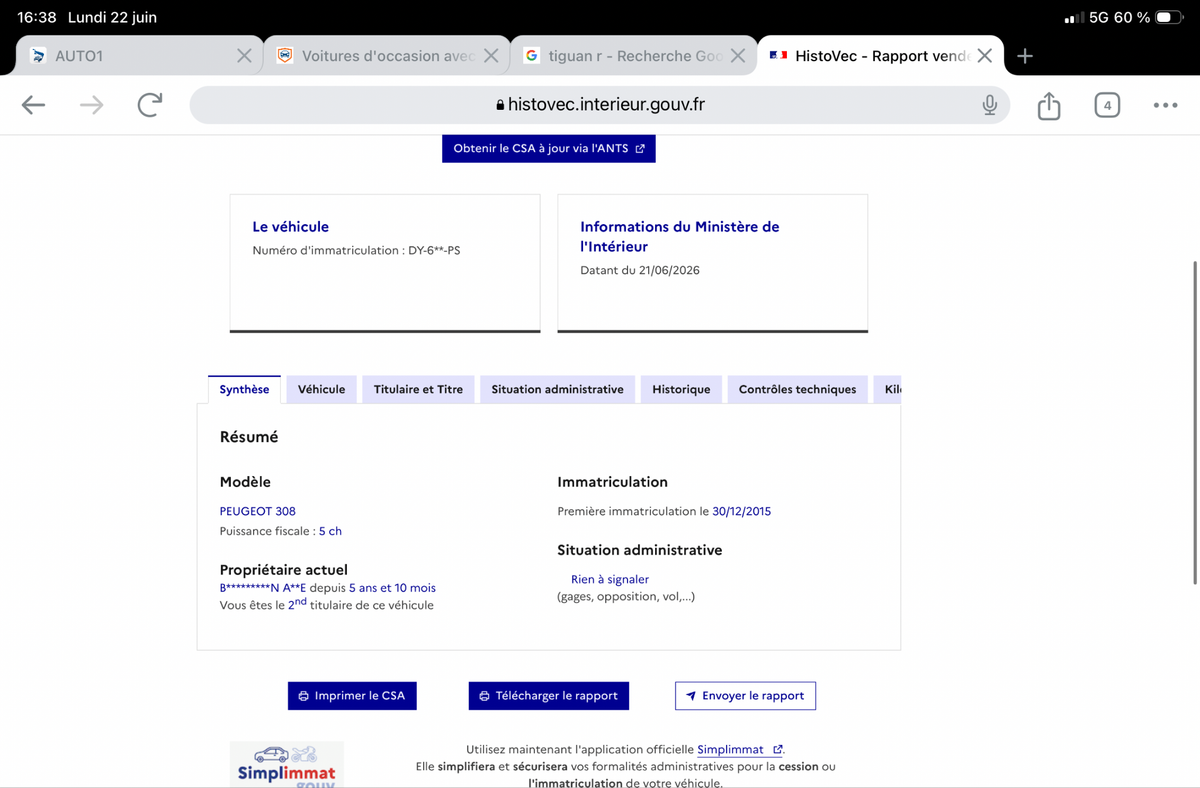Open the Historique tab

(x=681, y=389)
